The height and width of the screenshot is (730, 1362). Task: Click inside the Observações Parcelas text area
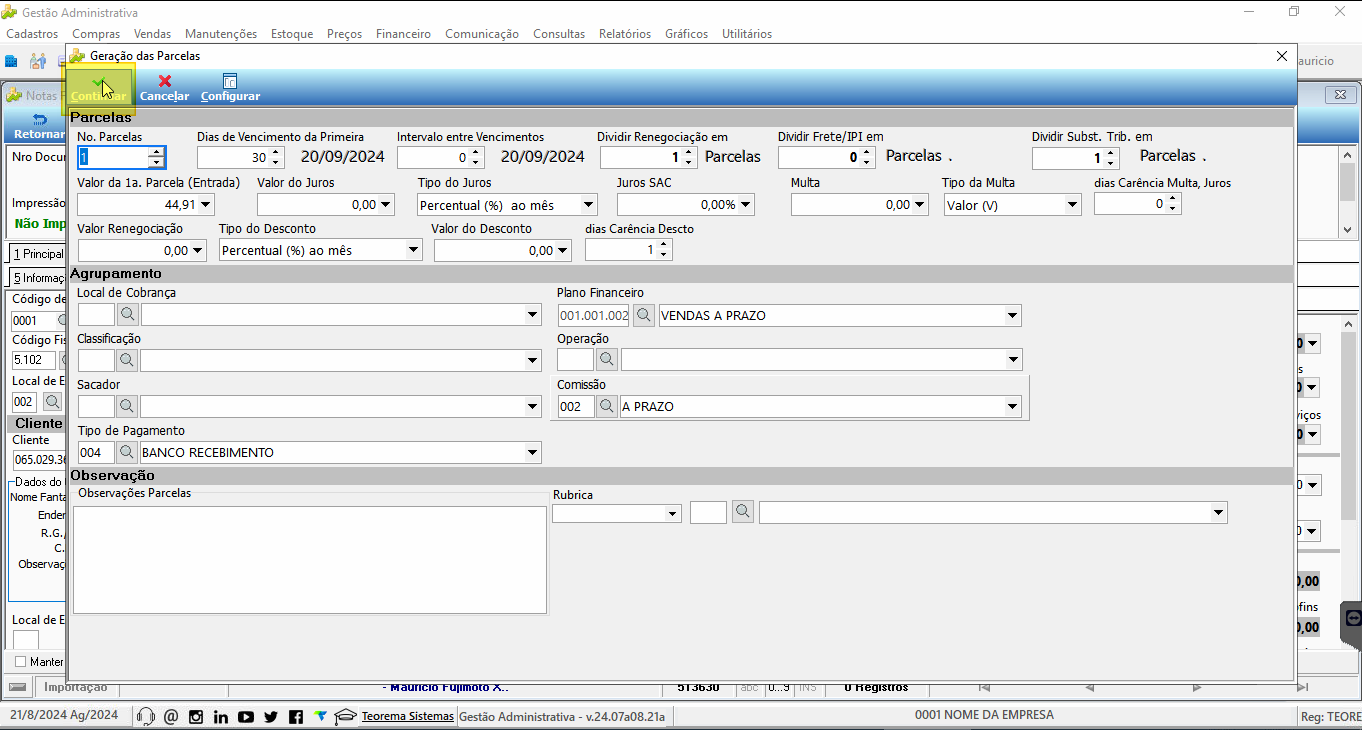(x=310, y=559)
